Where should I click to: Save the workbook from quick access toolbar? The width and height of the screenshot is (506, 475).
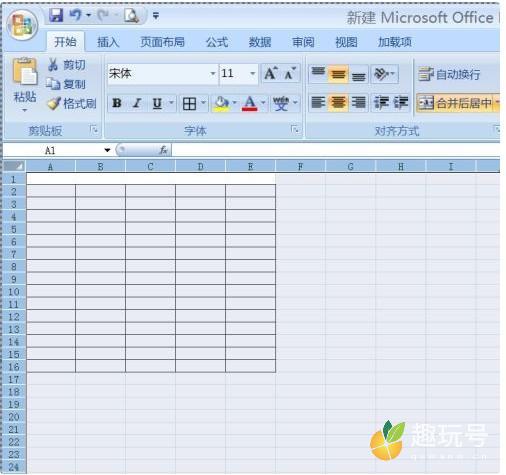coord(56,15)
